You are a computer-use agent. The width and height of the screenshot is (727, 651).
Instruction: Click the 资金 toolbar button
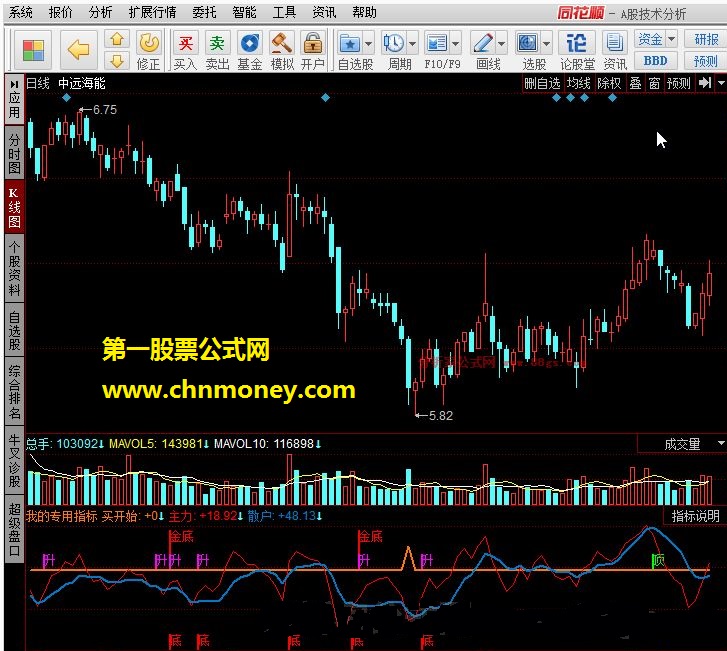coord(650,39)
